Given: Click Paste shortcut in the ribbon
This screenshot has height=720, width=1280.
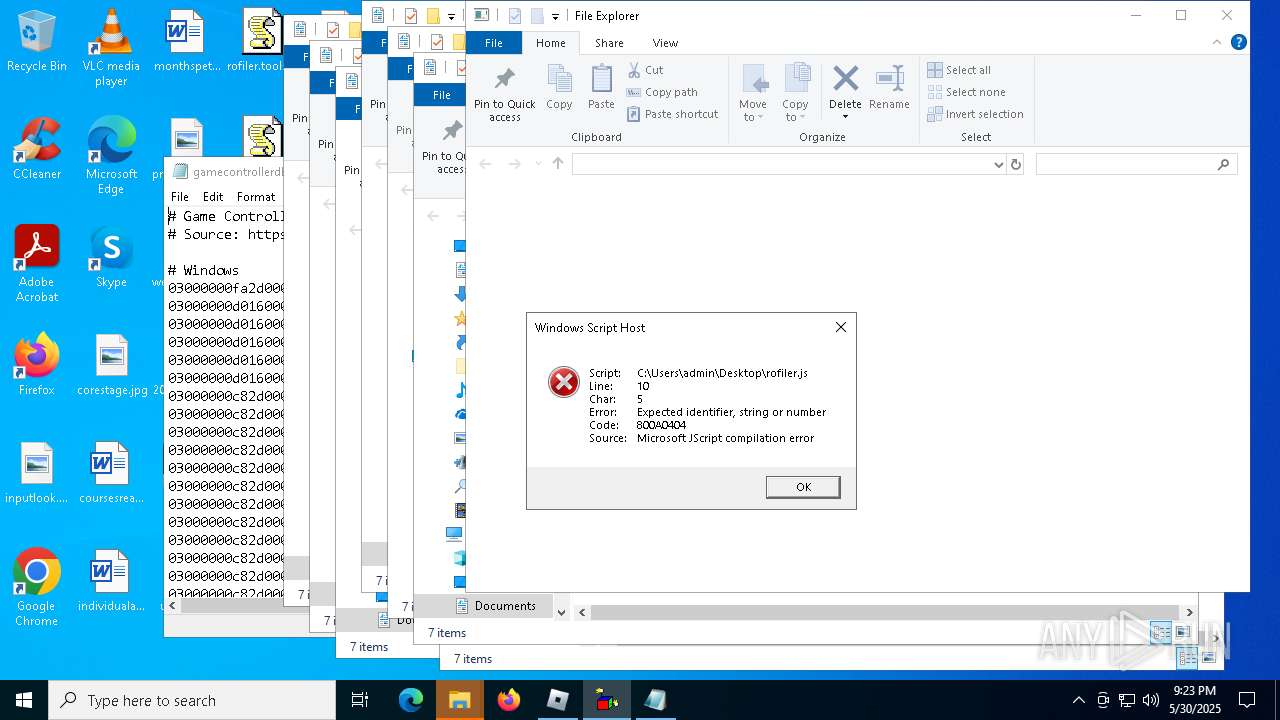Looking at the screenshot, I should point(672,114).
